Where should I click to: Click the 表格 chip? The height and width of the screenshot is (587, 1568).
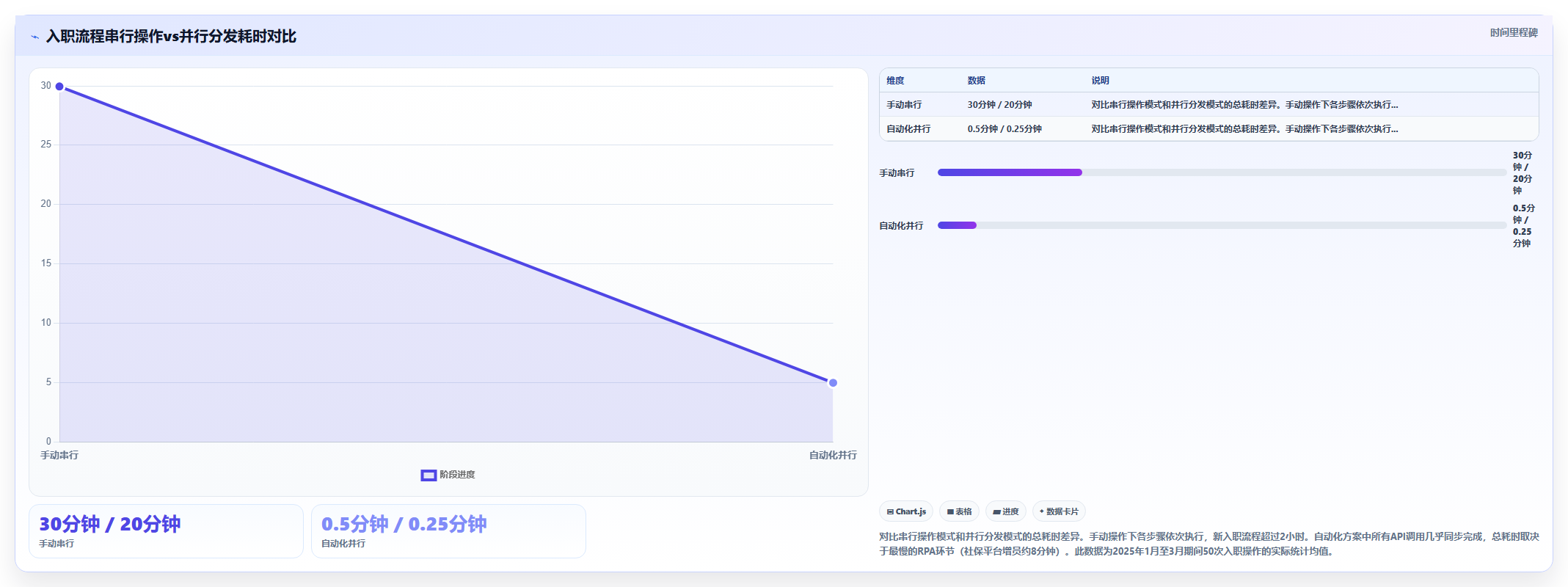pyautogui.click(x=959, y=511)
